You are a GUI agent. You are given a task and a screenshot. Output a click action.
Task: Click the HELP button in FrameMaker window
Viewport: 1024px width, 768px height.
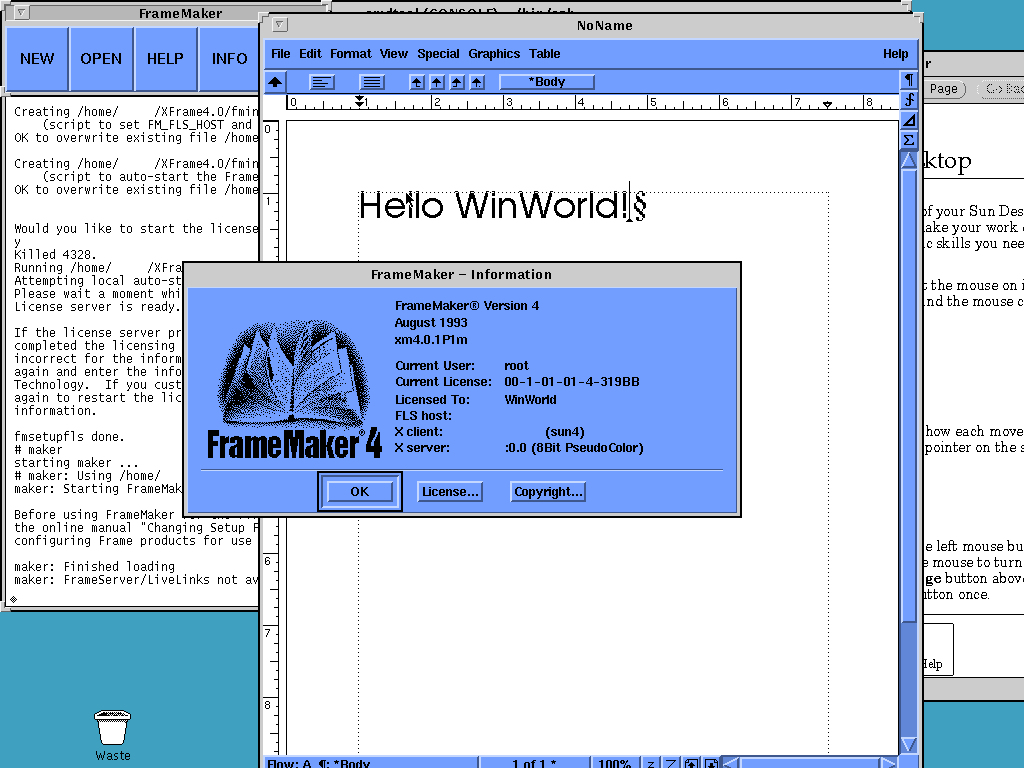165,59
